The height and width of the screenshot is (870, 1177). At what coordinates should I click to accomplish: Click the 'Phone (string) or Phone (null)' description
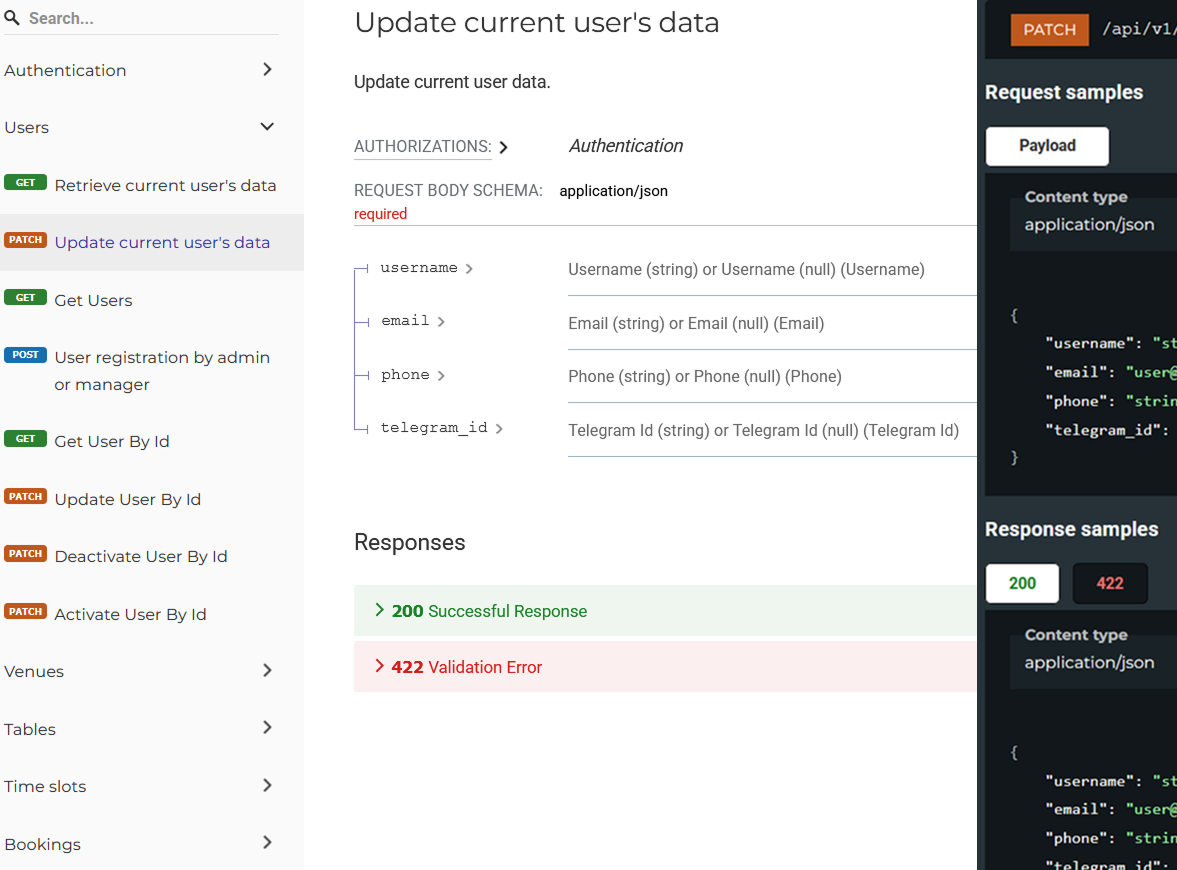tap(705, 376)
